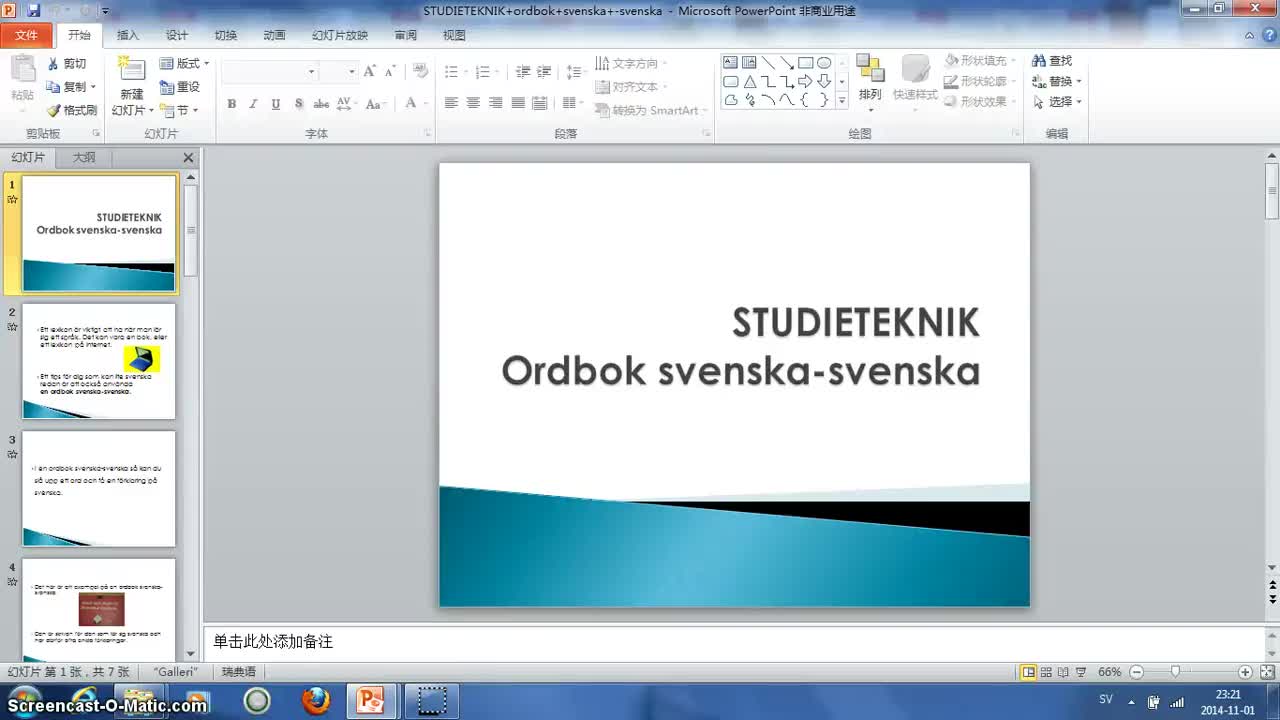
Task: Toggle Strikethrough formatting
Action: click(x=321, y=103)
